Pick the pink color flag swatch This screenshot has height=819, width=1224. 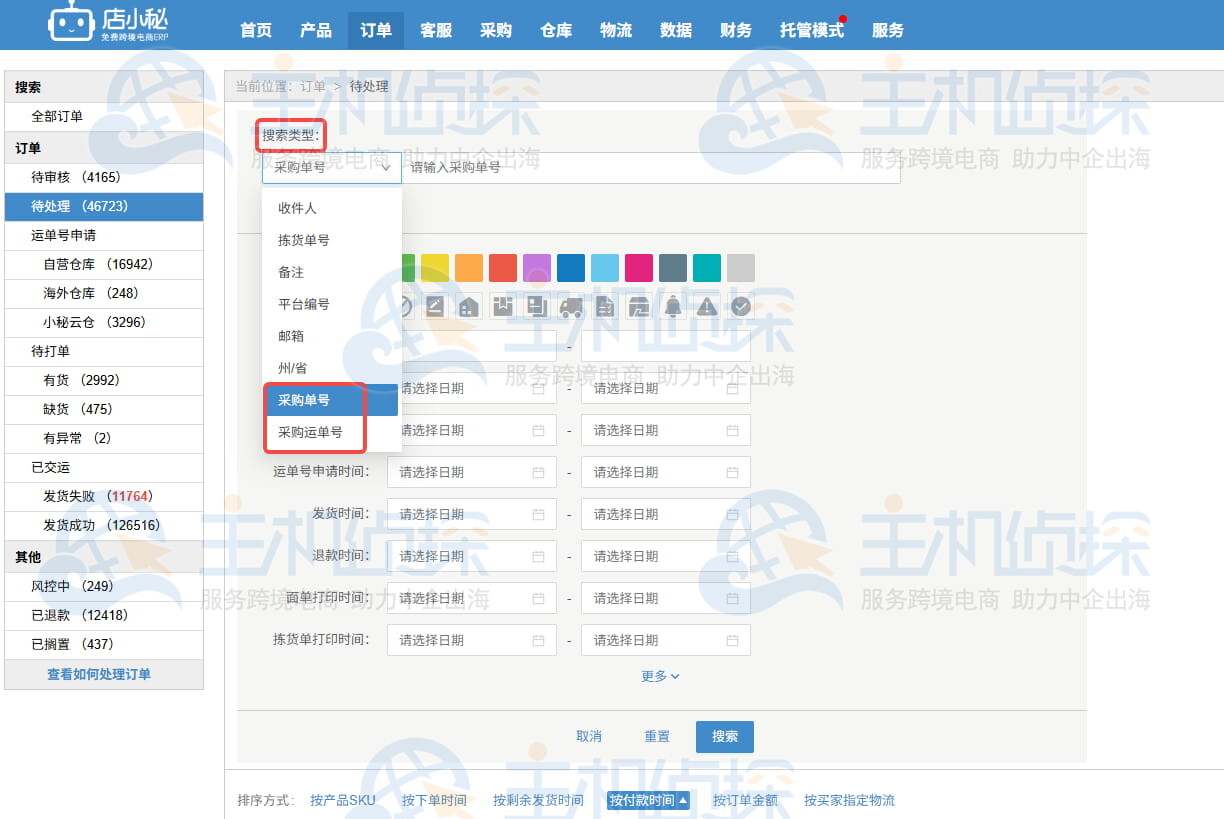pyautogui.click(x=640, y=267)
